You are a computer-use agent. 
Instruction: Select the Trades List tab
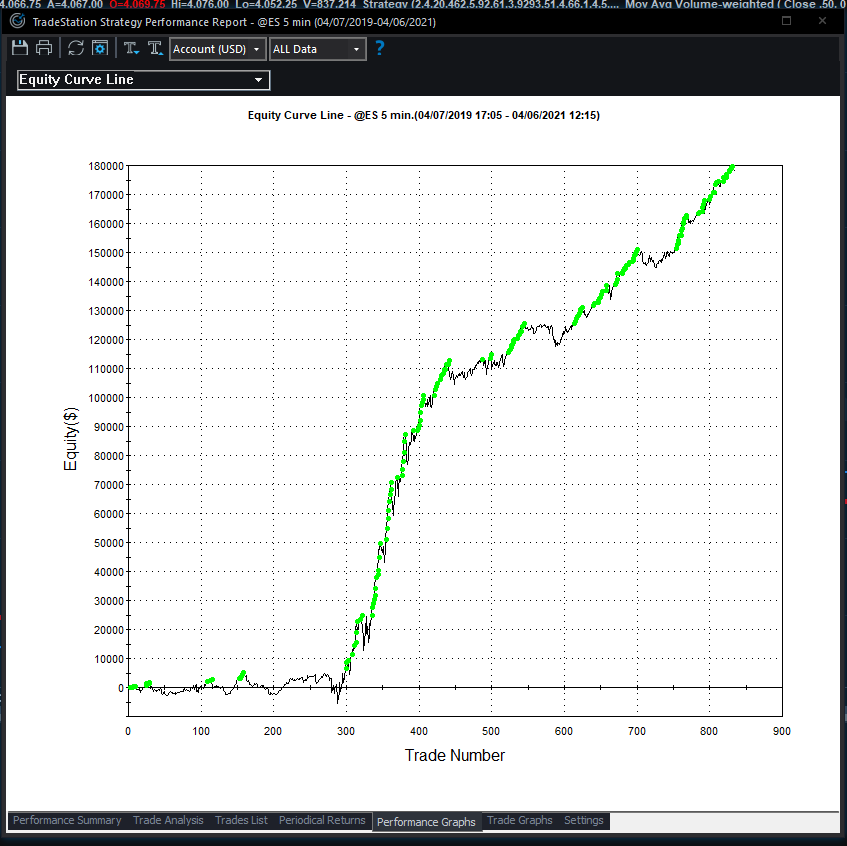click(x=241, y=820)
